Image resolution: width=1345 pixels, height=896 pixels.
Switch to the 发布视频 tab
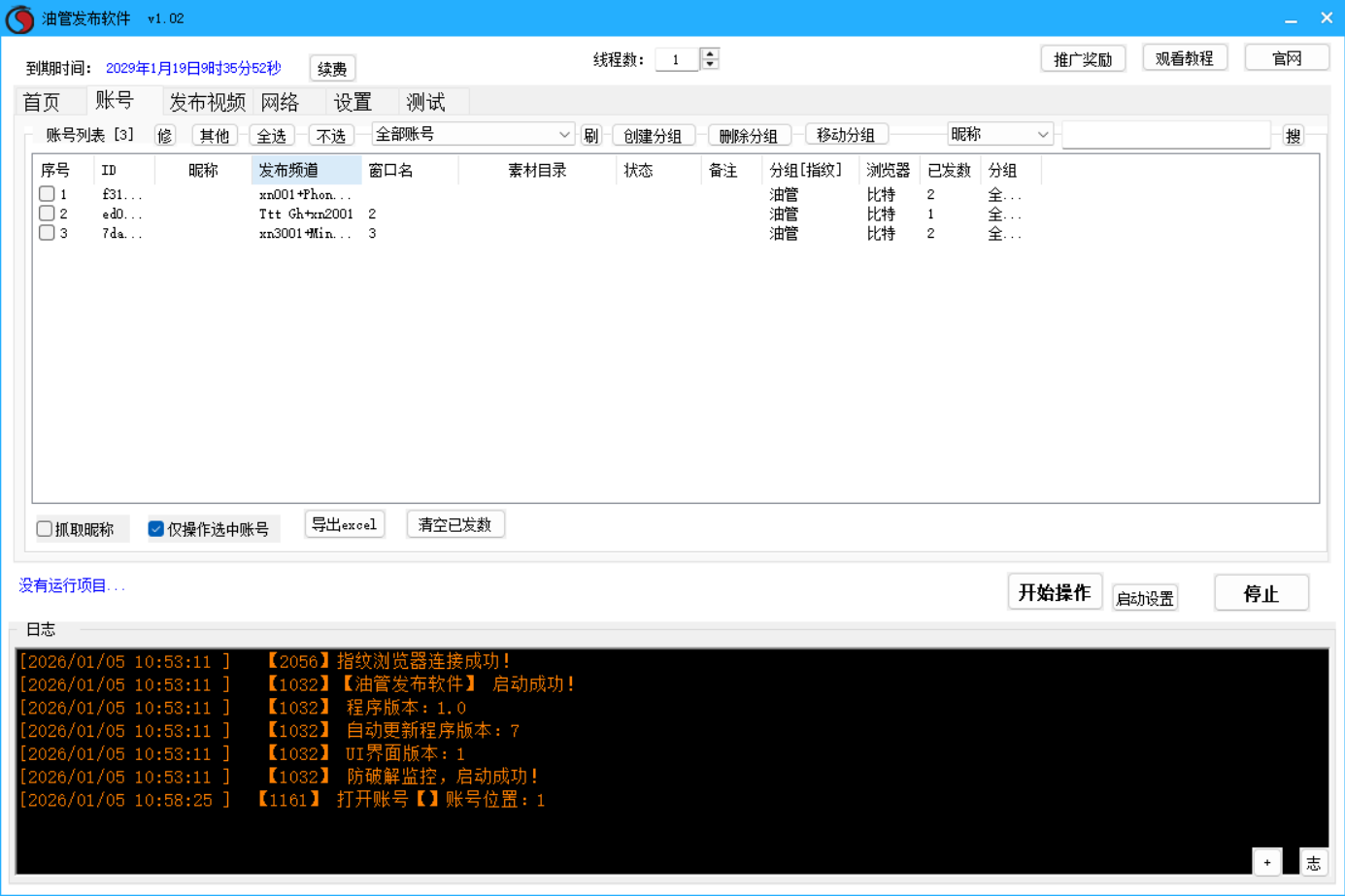pos(207,102)
